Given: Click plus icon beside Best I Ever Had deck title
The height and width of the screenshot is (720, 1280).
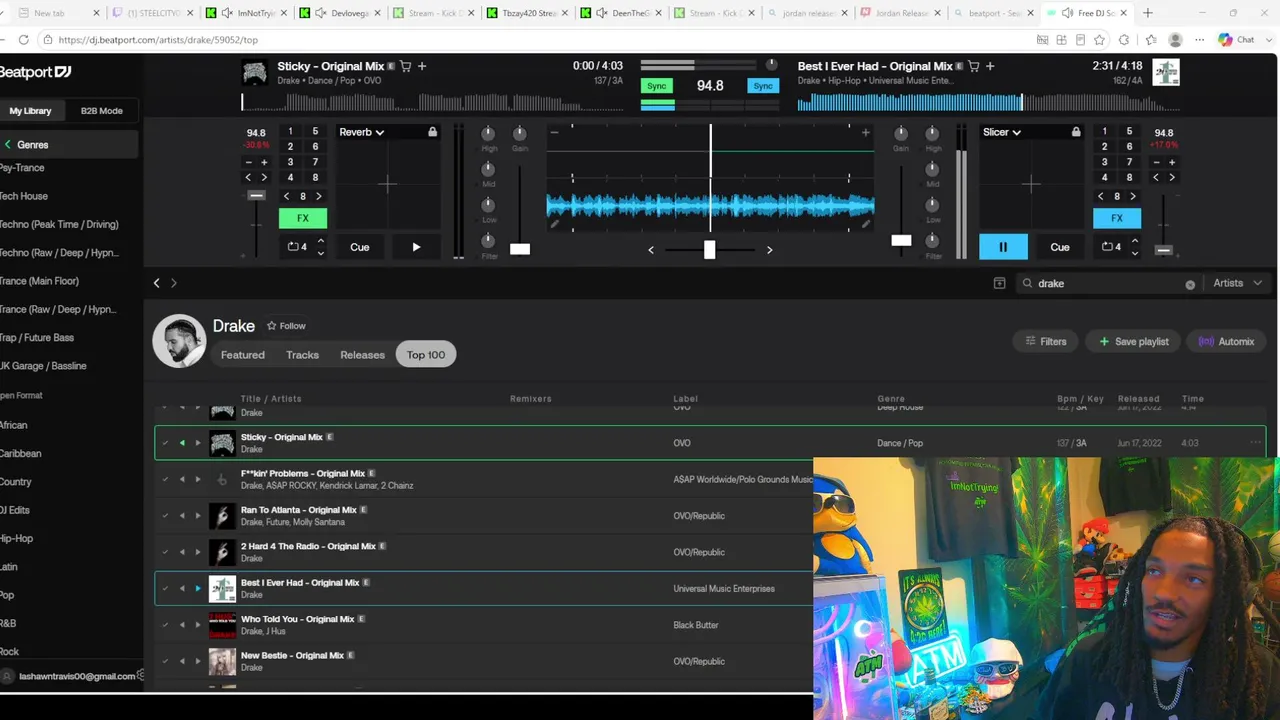Looking at the screenshot, I should [990, 66].
